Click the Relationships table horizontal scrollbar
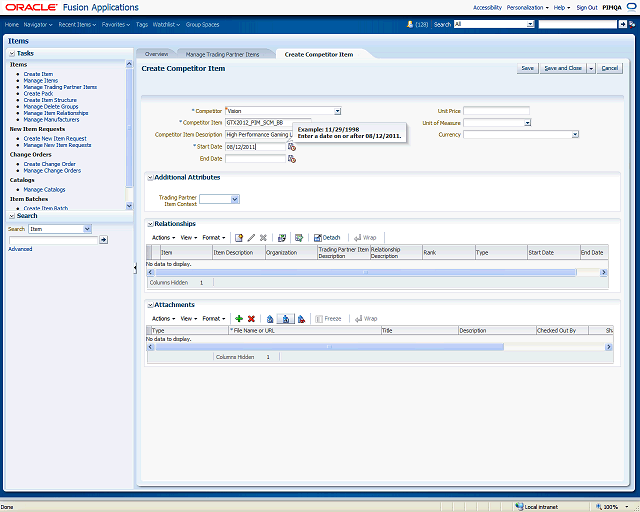This screenshot has width=640, height=512. click(360, 272)
